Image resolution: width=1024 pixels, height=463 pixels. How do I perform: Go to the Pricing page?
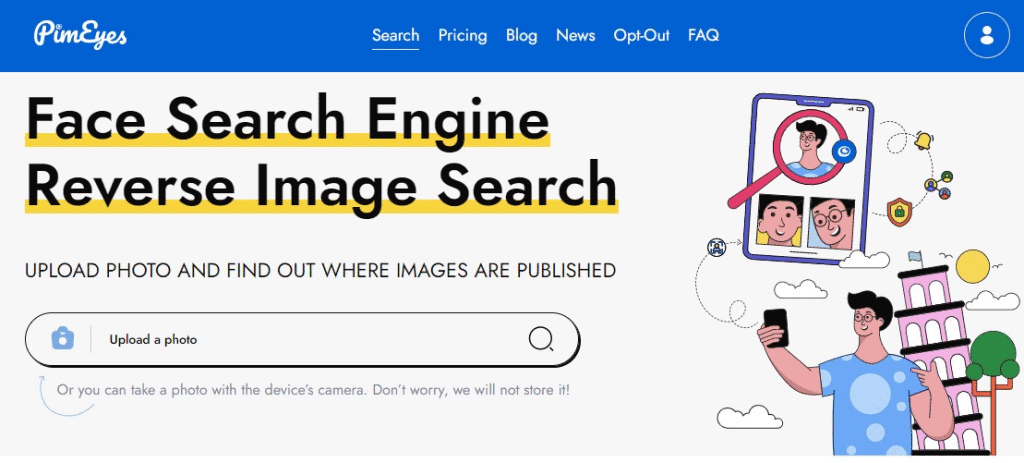[x=462, y=35]
